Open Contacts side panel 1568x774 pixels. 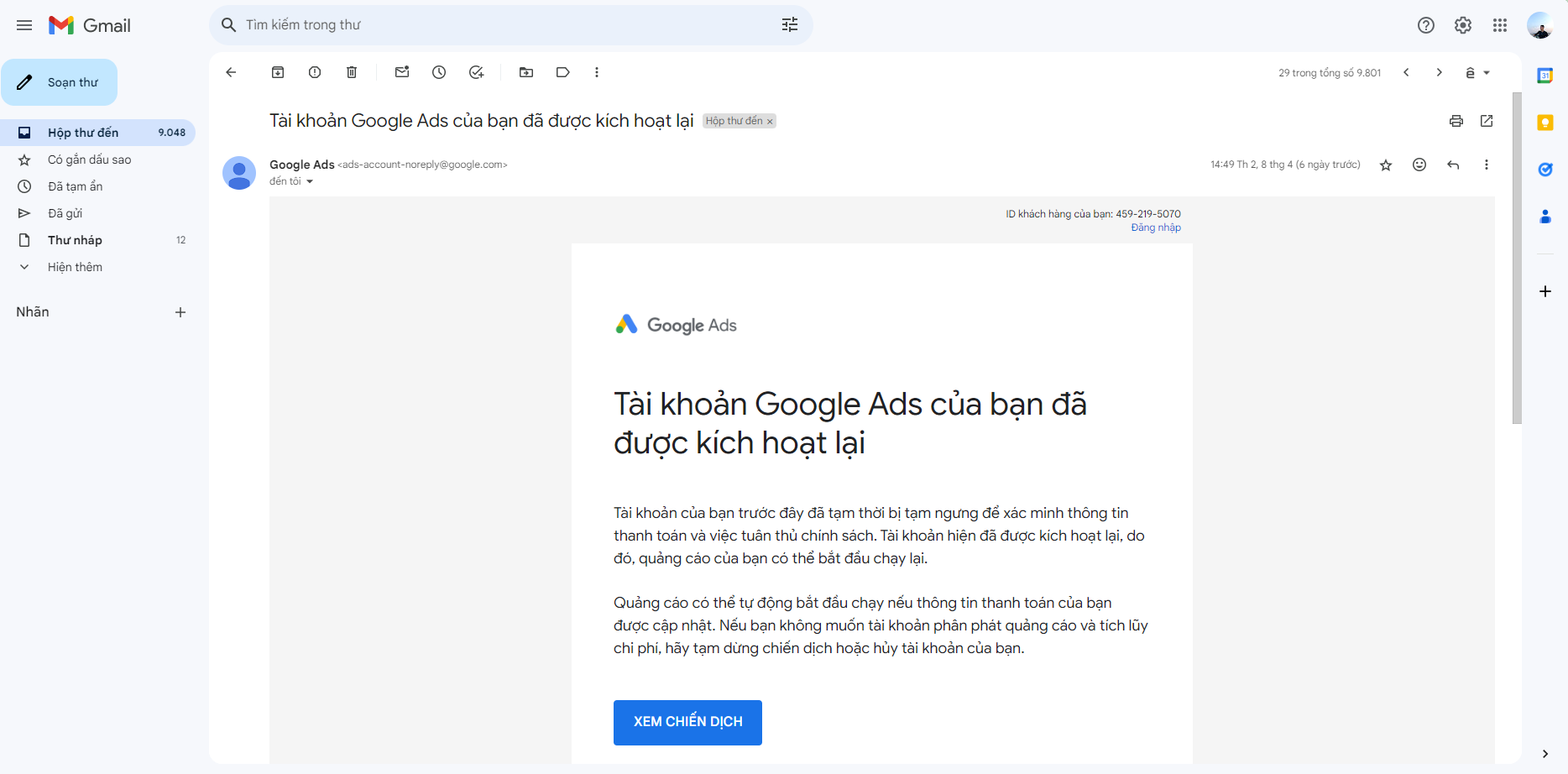1544,217
